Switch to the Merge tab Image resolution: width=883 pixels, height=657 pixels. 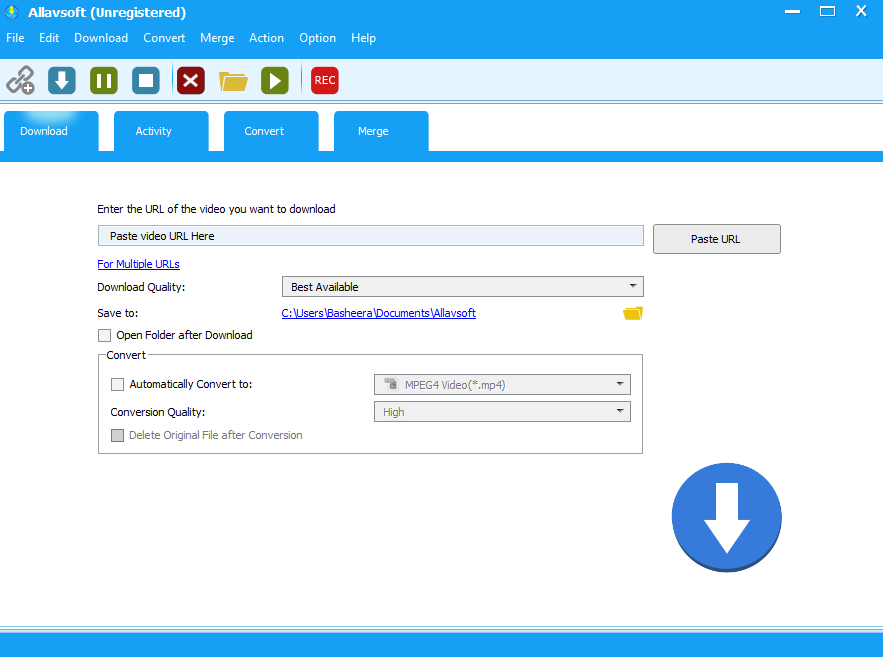click(x=381, y=131)
